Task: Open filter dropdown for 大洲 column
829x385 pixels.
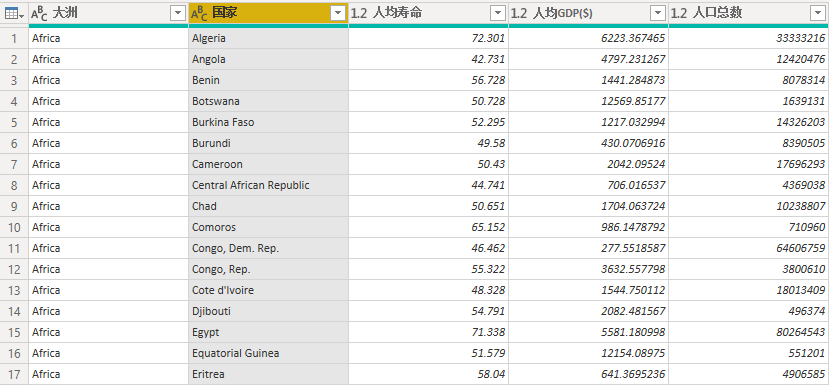Action: [178, 14]
